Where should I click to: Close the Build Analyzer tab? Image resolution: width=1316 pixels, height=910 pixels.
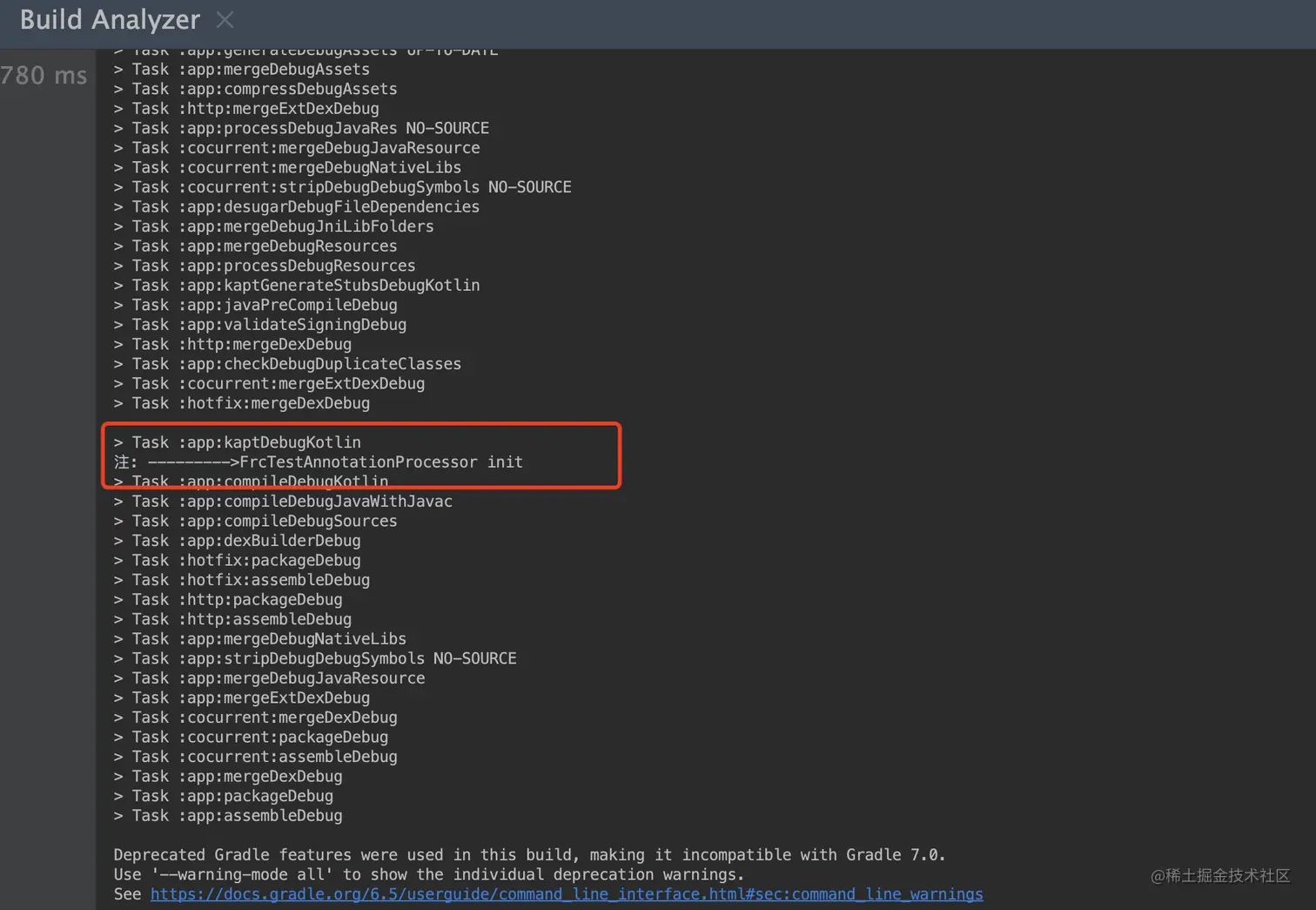click(x=225, y=19)
